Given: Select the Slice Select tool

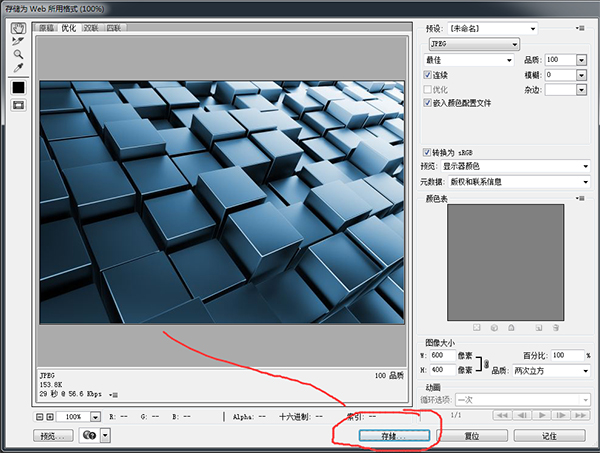Looking at the screenshot, I should [x=18, y=41].
